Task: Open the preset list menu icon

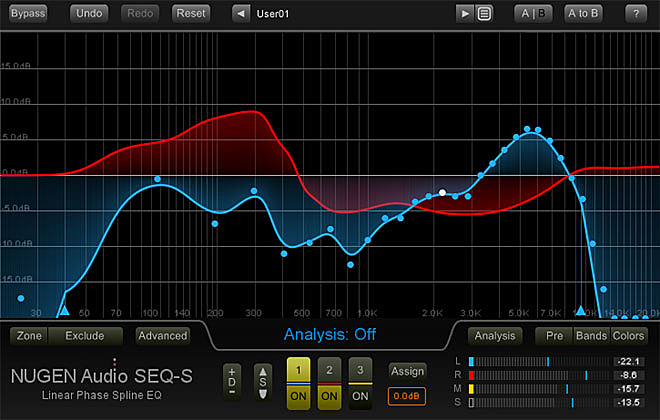Action: pyautogui.click(x=484, y=13)
